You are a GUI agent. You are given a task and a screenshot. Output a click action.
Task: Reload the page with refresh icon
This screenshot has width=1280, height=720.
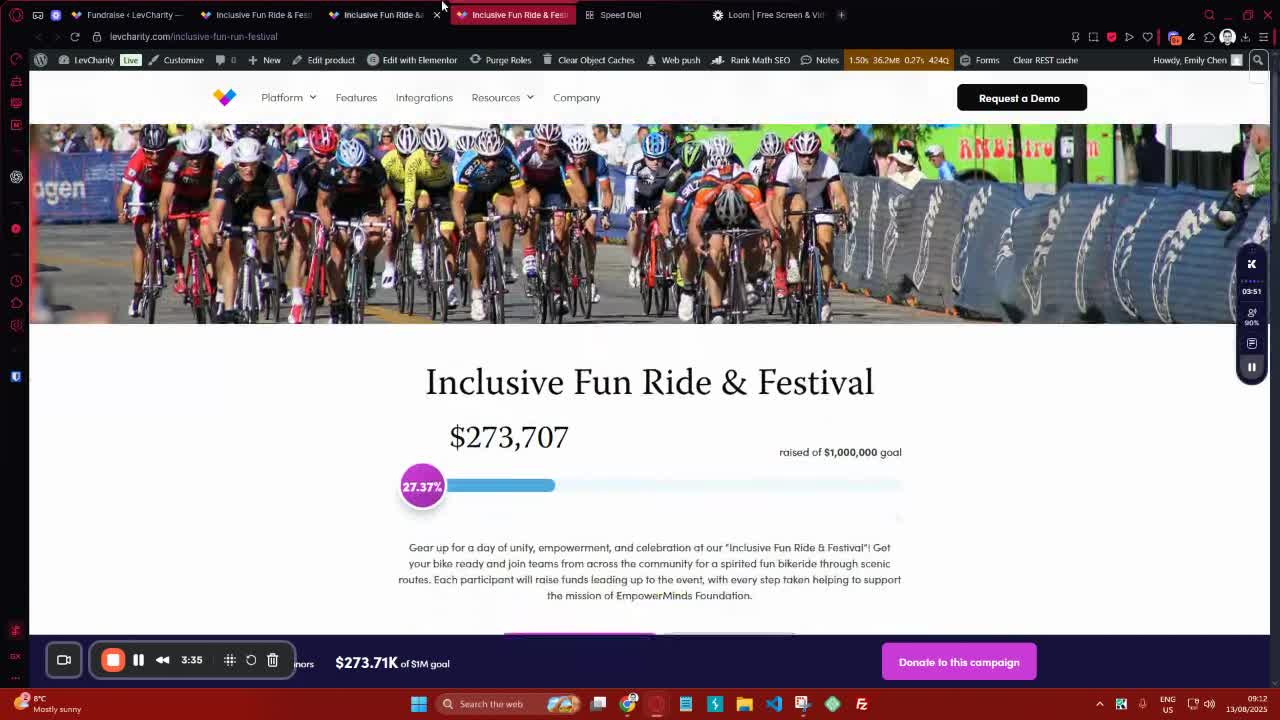coord(75,37)
